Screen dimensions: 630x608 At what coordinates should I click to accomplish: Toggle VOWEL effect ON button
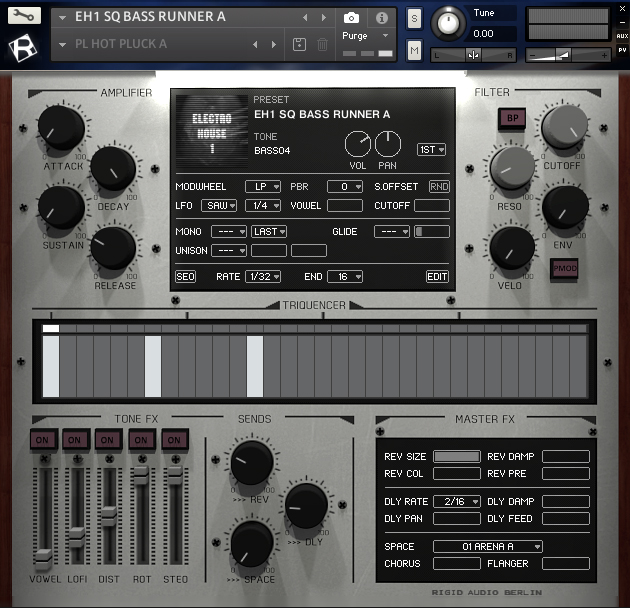click(43, 440)
